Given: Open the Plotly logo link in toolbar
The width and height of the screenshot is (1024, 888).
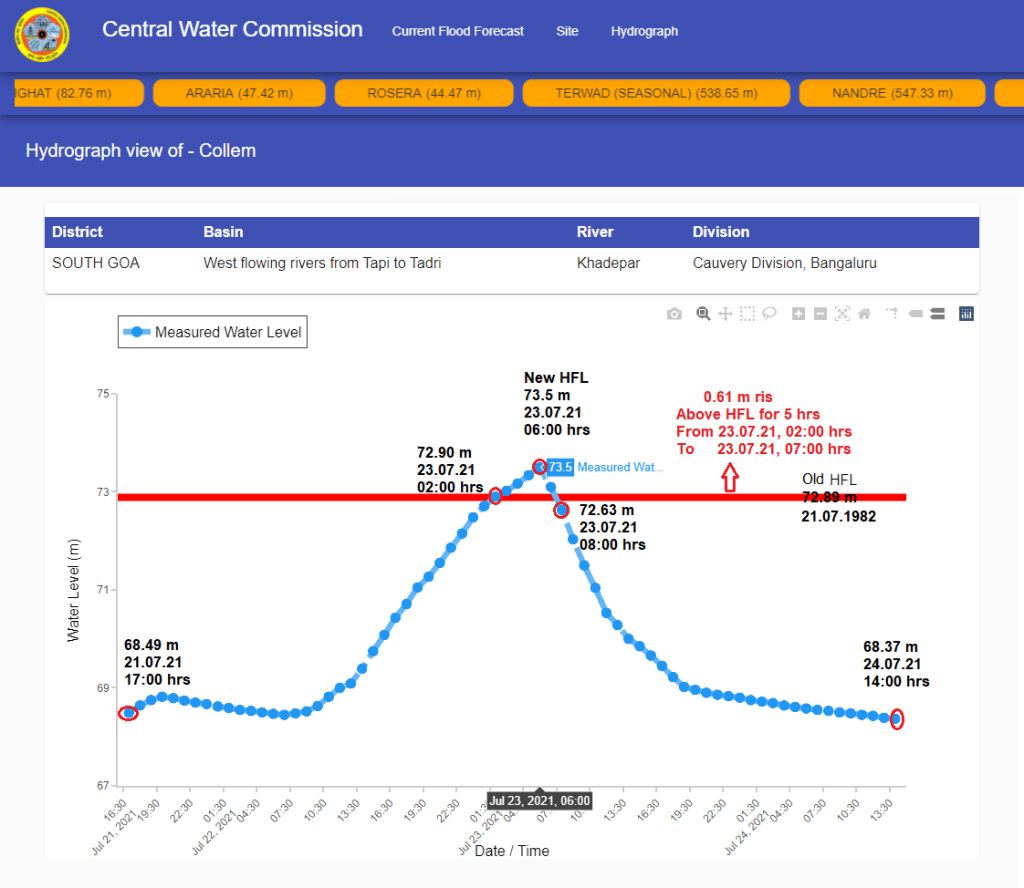Looking at the screenshot, I should 966,314.
